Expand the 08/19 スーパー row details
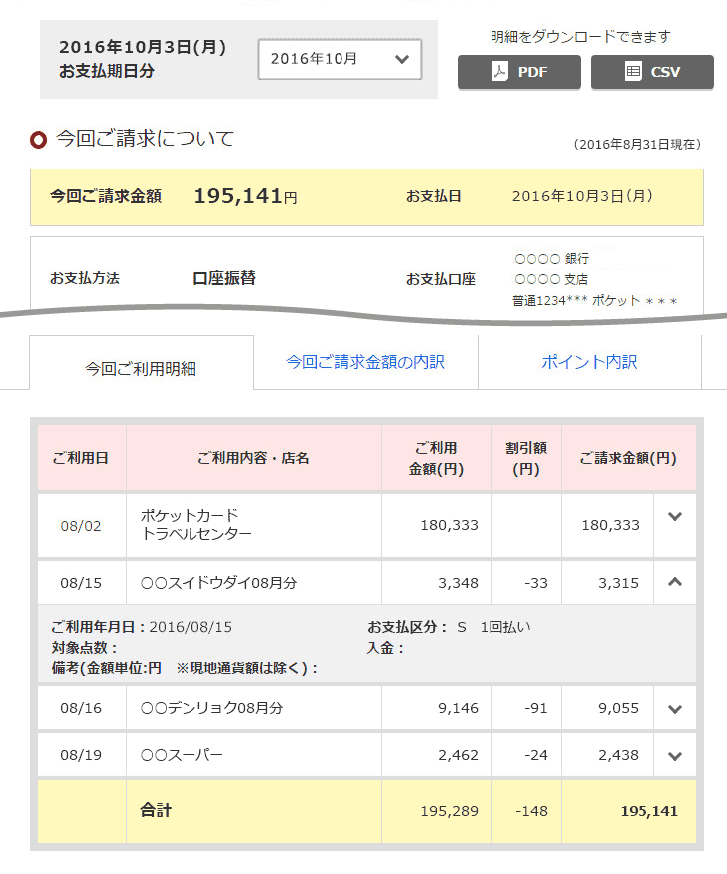The image size is (727, 874). (674, 756)
